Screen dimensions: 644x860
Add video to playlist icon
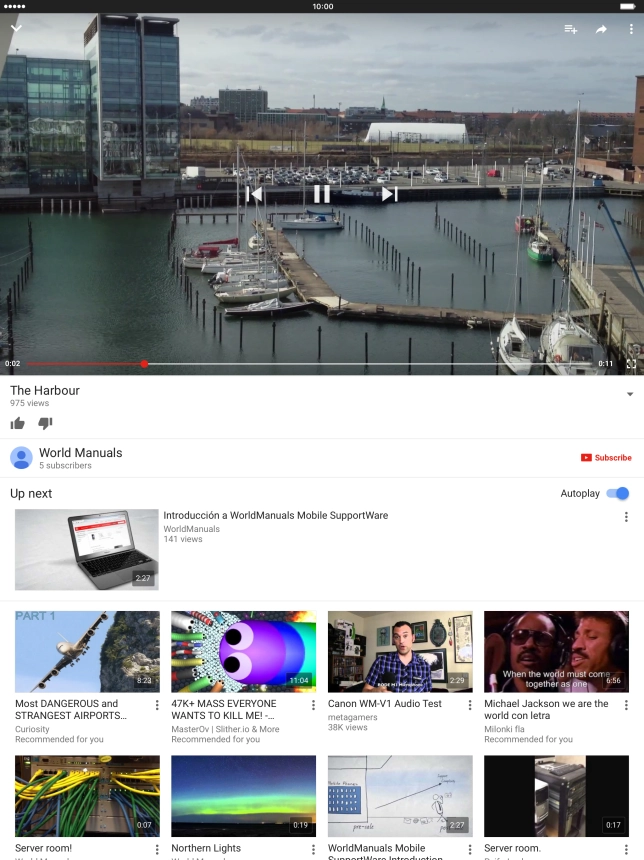coord(570,29)
